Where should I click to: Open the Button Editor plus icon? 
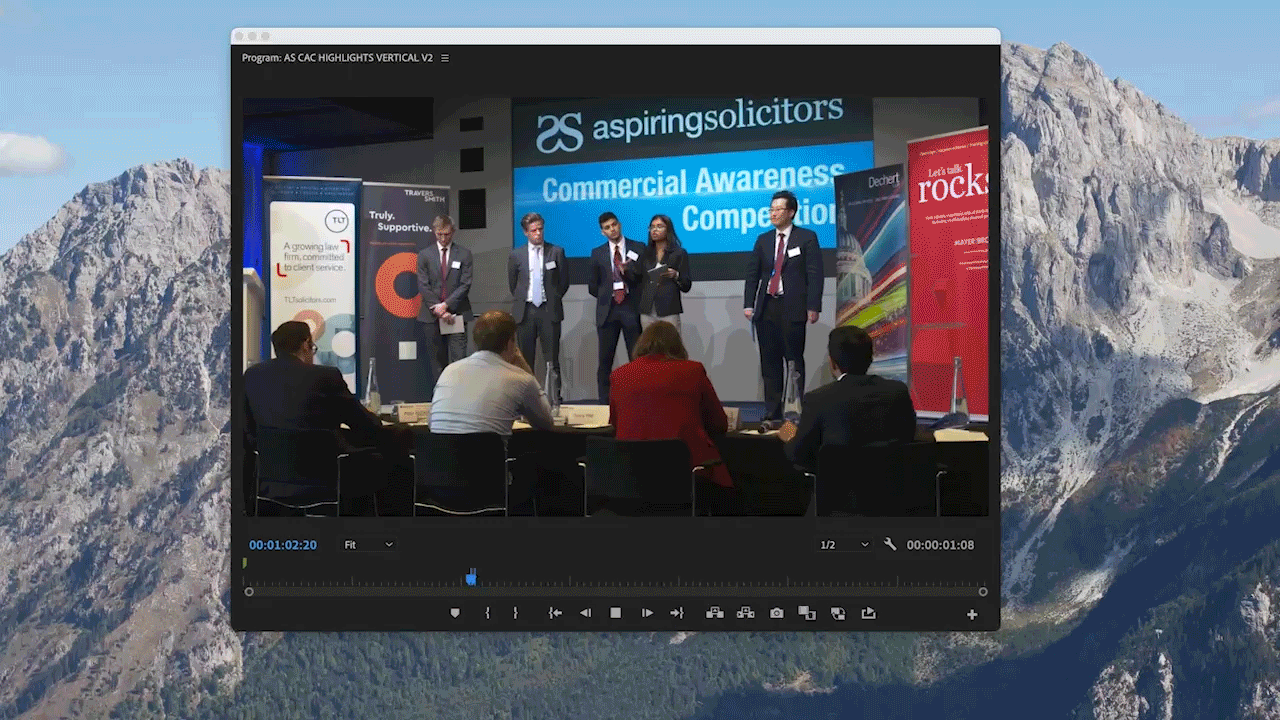(972, 615)
